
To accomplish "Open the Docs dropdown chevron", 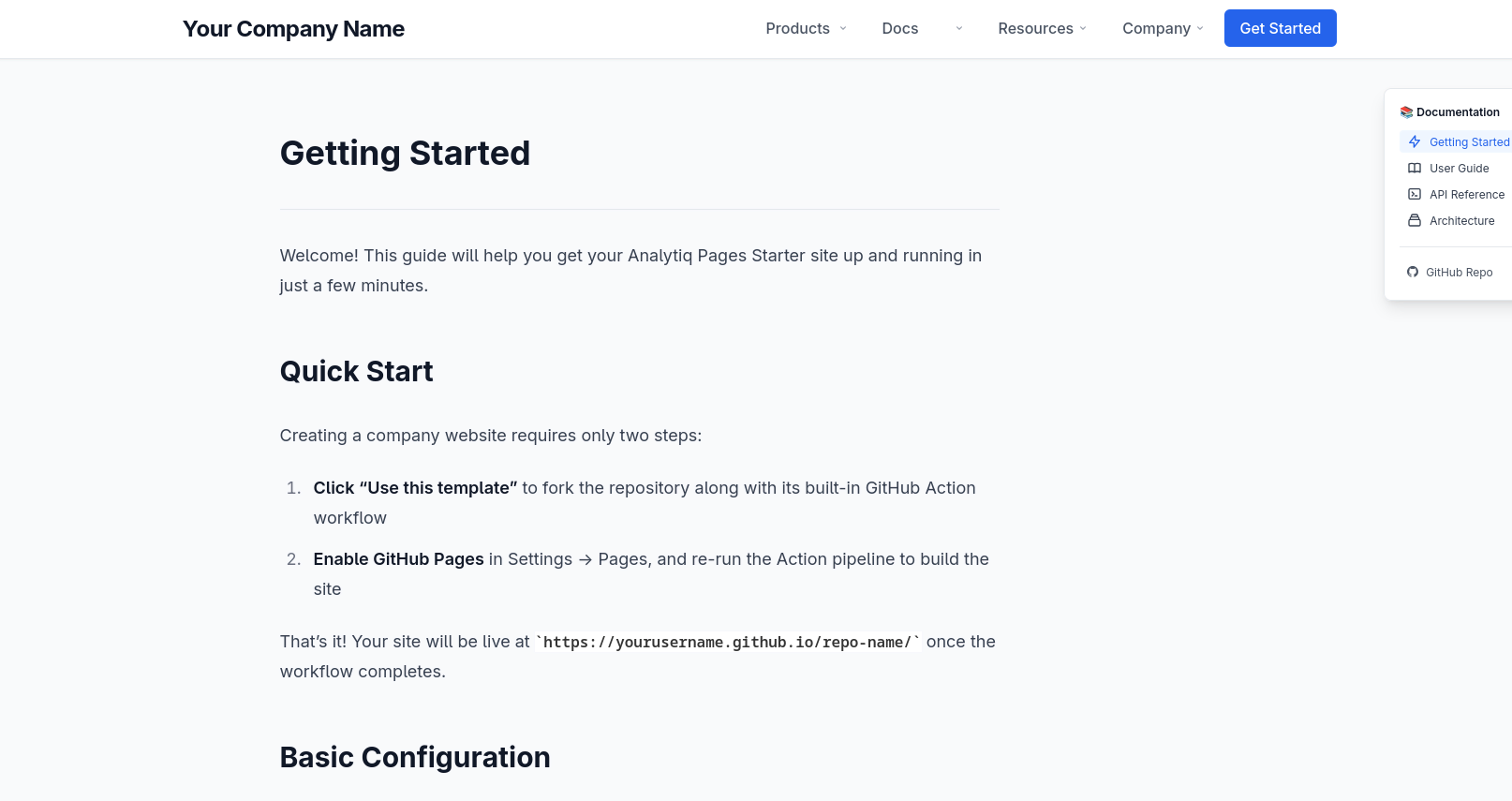I will point(957,28).
